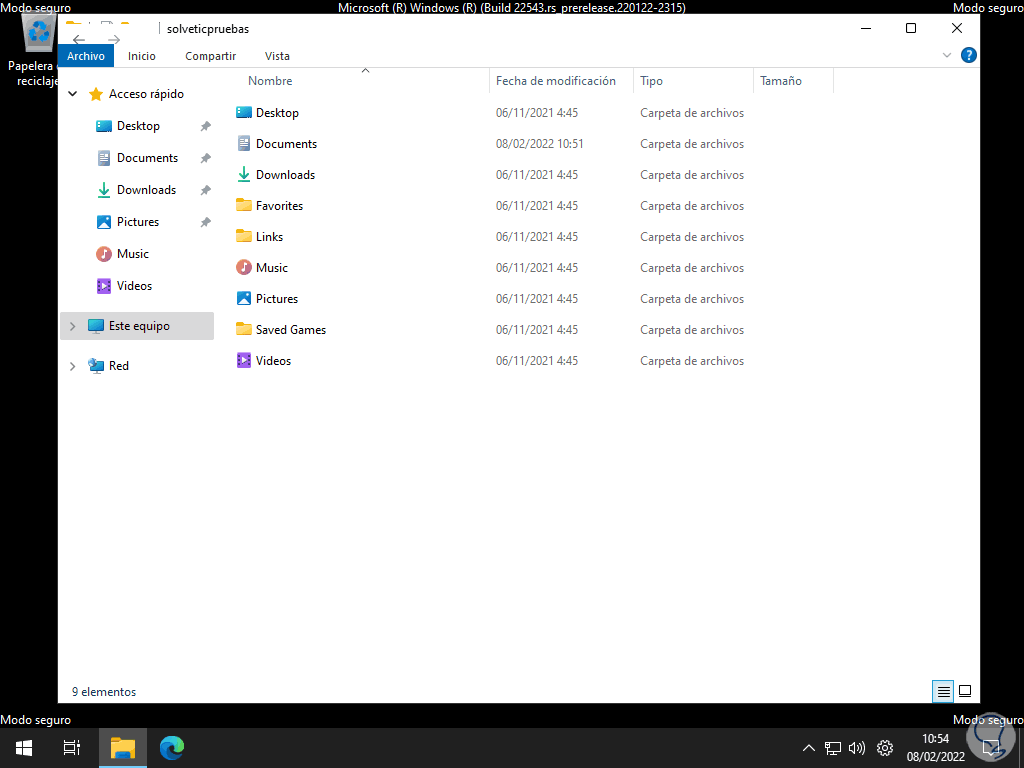
Task: Select the Este equipo computer icon
Action: pos(96,326)
